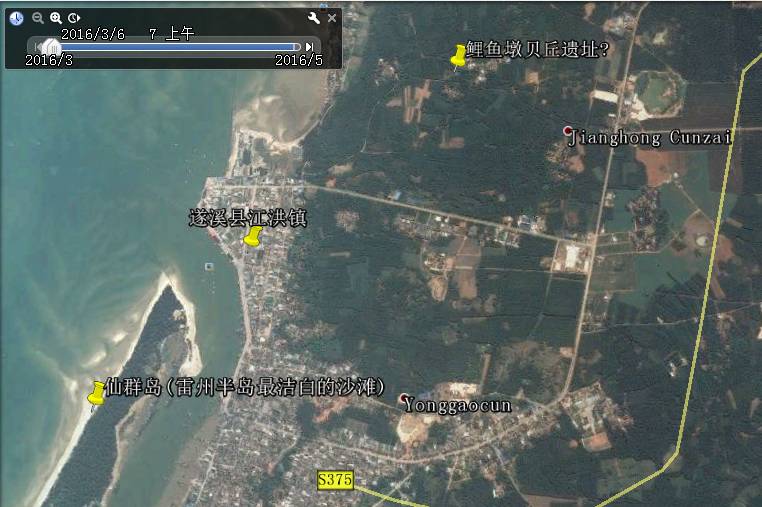Click the blue time slider track
This screenshot has width=762, height=507.
click(x=180, y=47)
